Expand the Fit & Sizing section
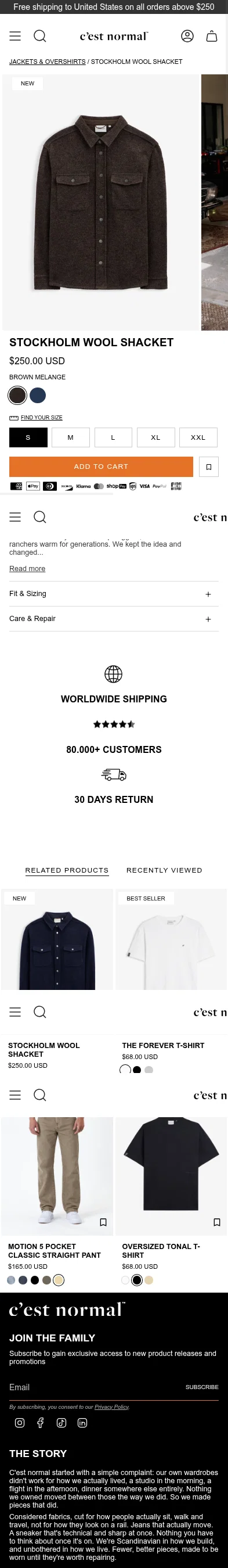The image size is (228, 1568). [x=114, y=594]
